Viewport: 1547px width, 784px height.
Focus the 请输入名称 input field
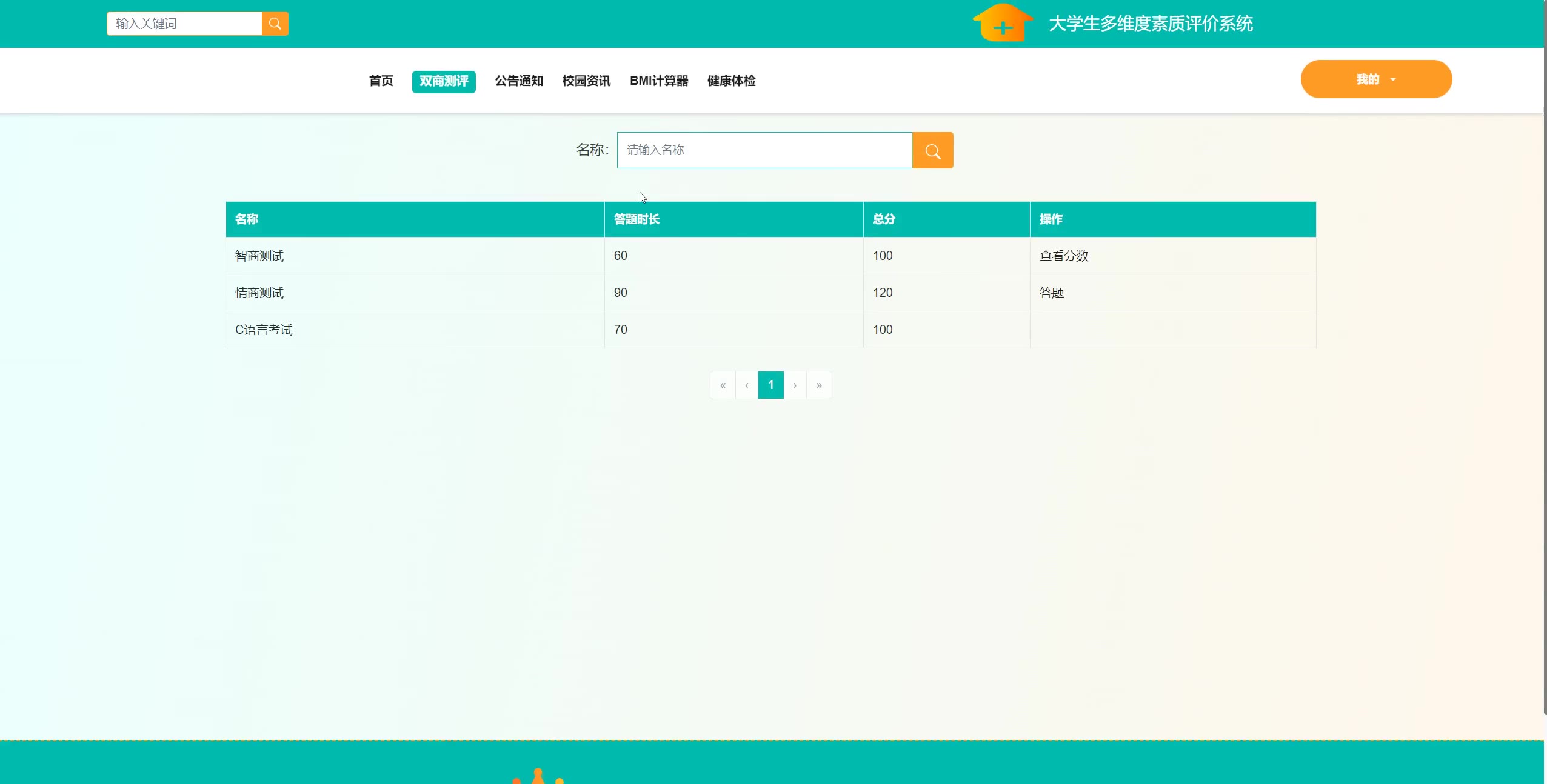tap(764, 150)
